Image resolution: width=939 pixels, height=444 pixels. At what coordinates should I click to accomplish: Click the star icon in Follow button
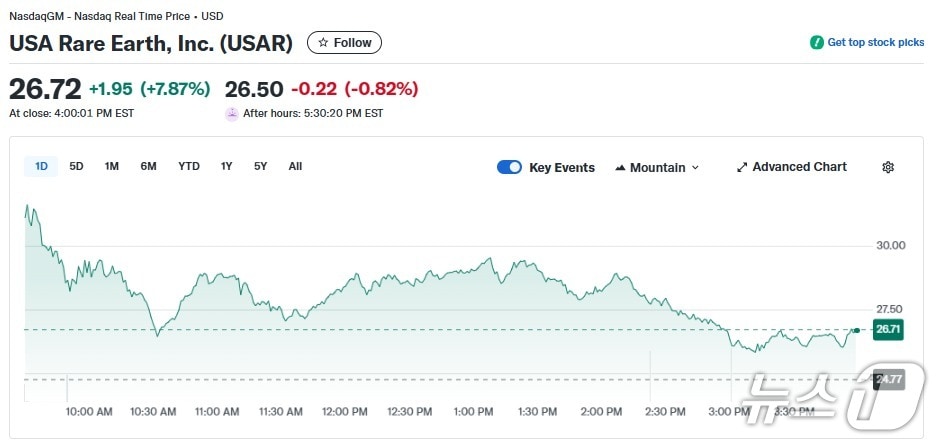323,43
